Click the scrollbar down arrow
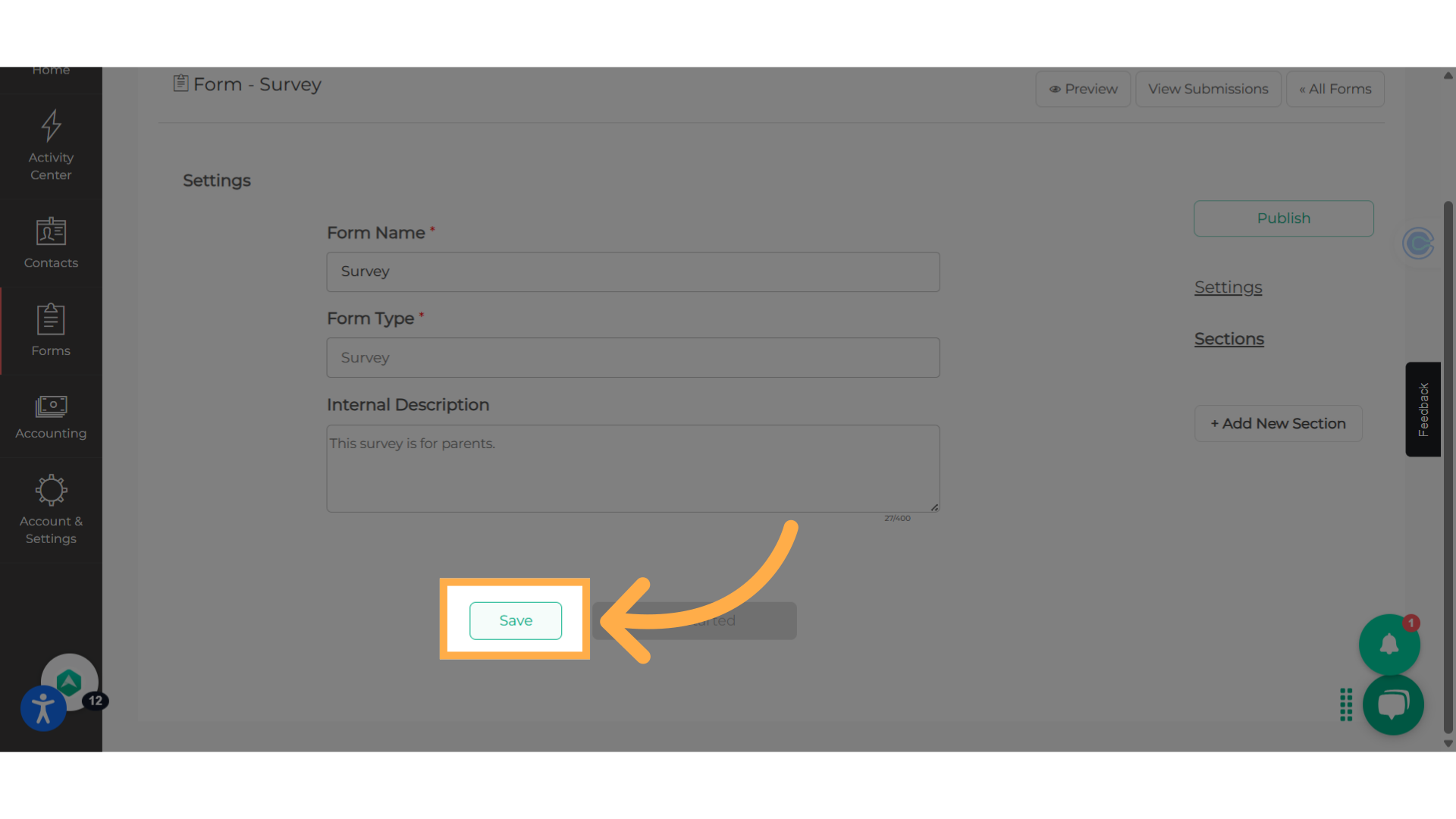 (1448, 744)
